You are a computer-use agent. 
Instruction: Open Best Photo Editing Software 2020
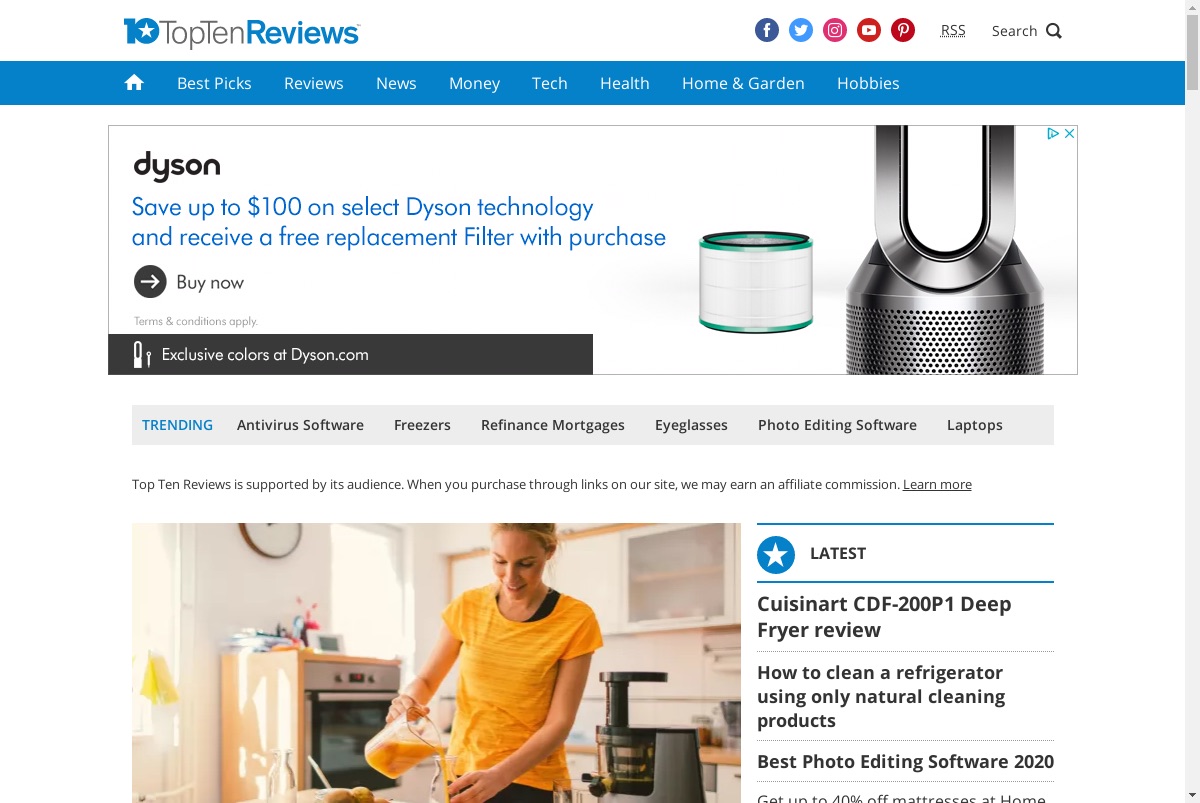[905, 761]
